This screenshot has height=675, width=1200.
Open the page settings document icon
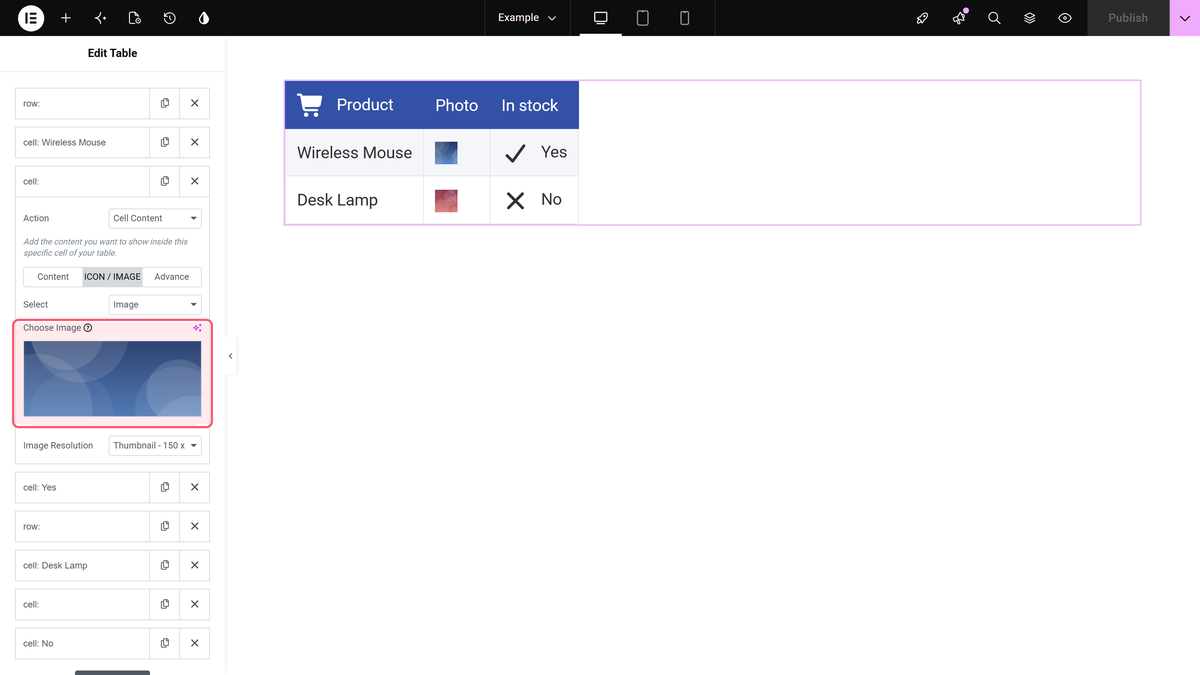(135, 18)
